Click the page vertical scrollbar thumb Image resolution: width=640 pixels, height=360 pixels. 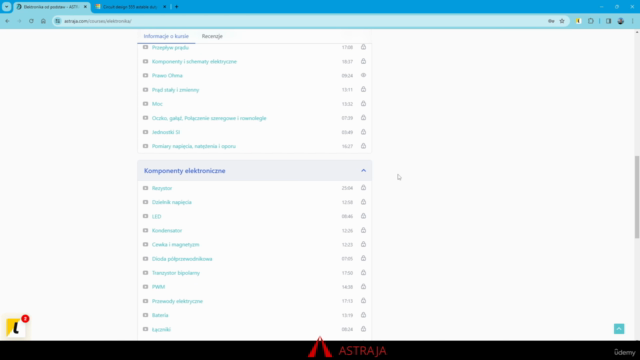tap(637, 197)
